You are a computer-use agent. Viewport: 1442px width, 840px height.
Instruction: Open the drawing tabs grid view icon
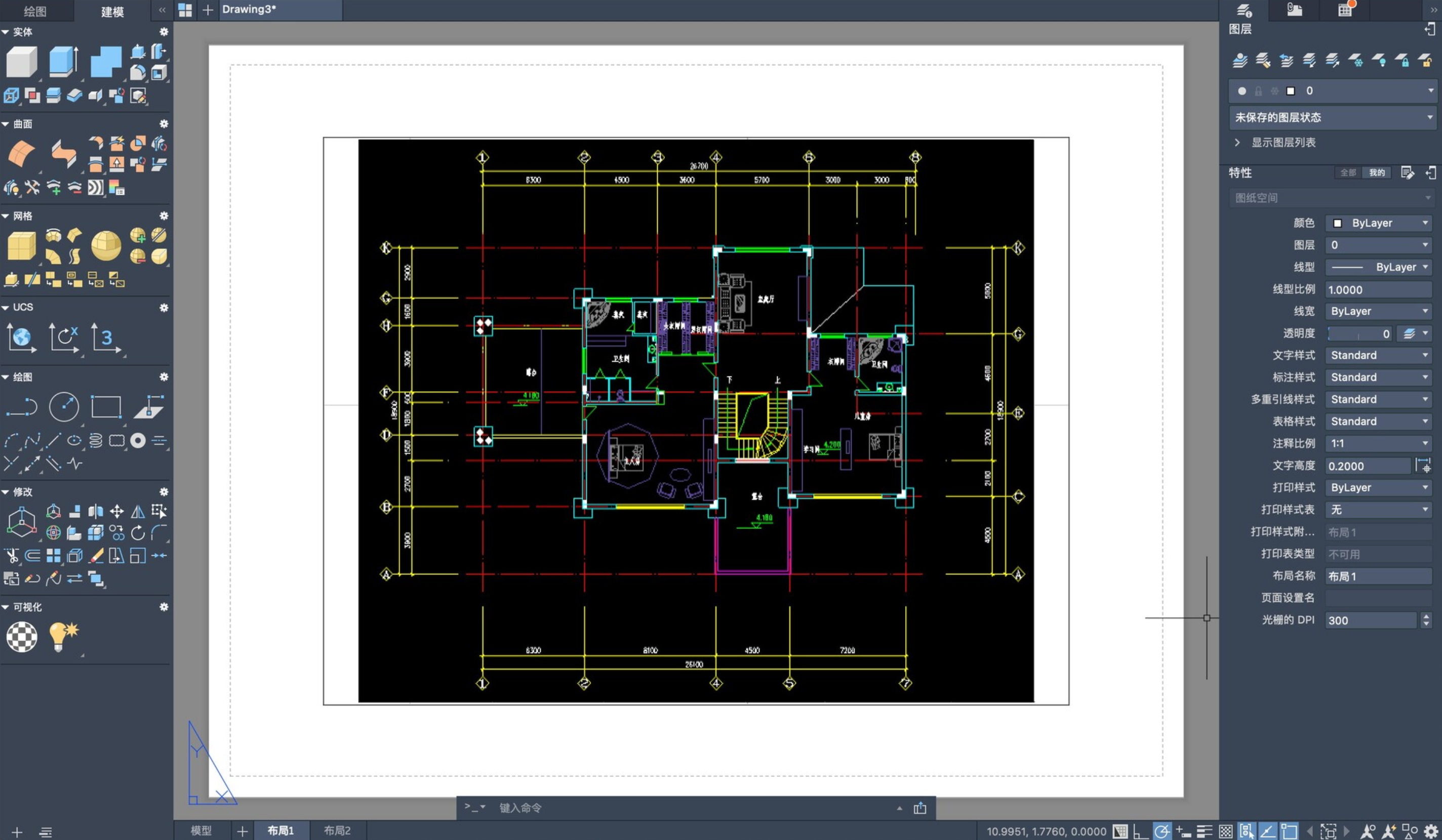[x=185, y=10]
